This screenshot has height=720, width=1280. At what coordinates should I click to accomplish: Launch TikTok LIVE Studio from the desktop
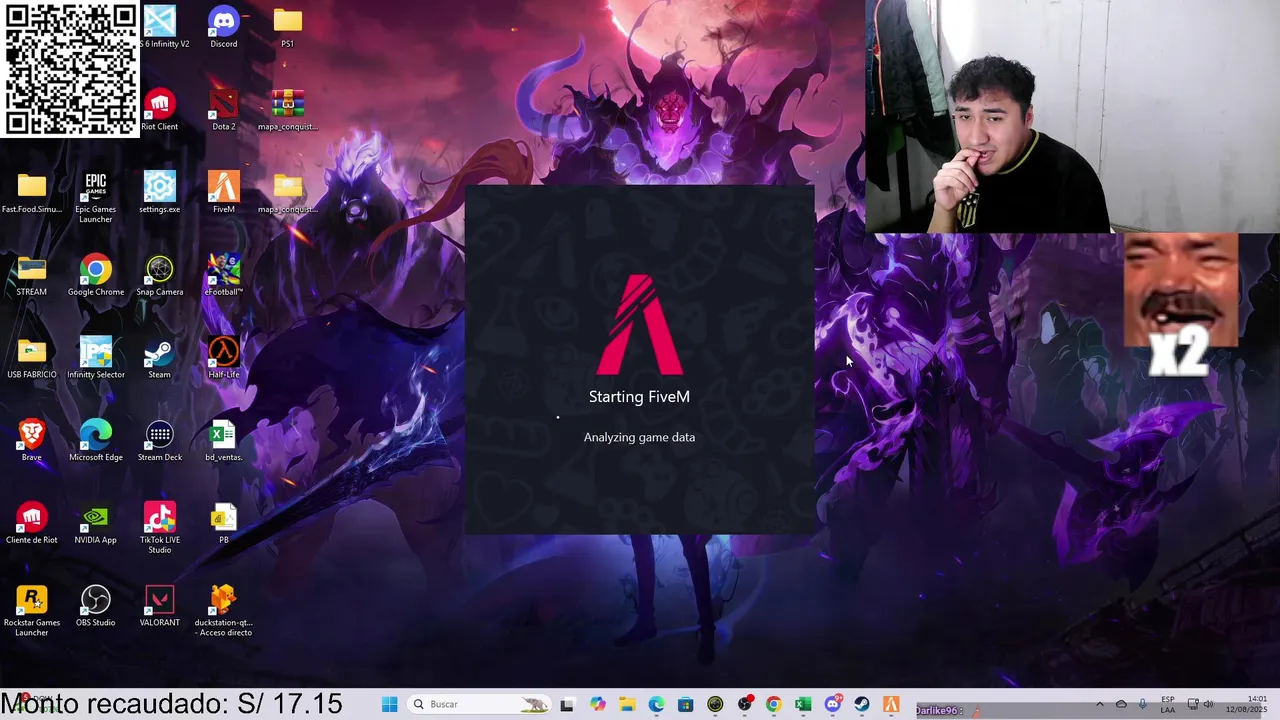159,527
